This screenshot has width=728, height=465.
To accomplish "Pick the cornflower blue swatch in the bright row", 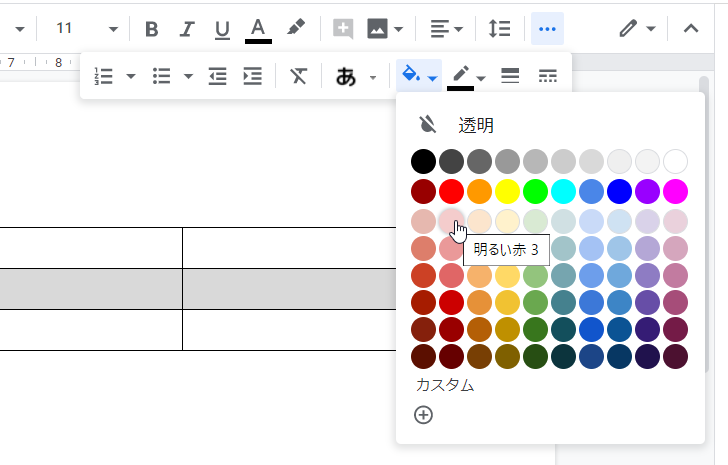I will (592, 191).
